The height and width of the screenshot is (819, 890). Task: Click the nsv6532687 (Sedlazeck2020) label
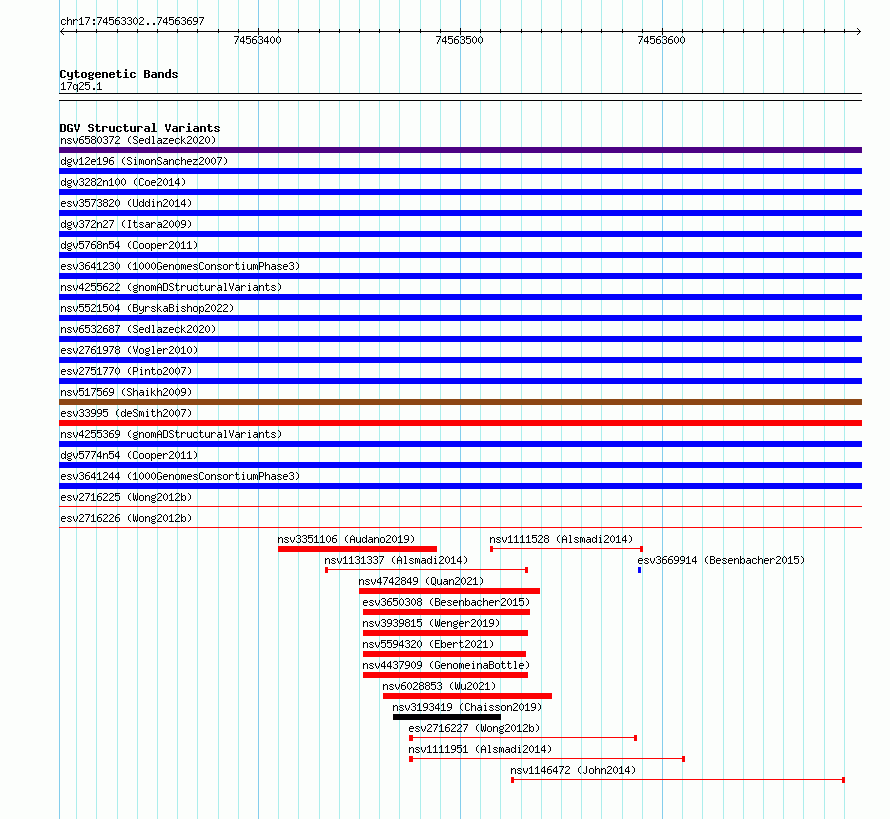[x=138, y=329]
